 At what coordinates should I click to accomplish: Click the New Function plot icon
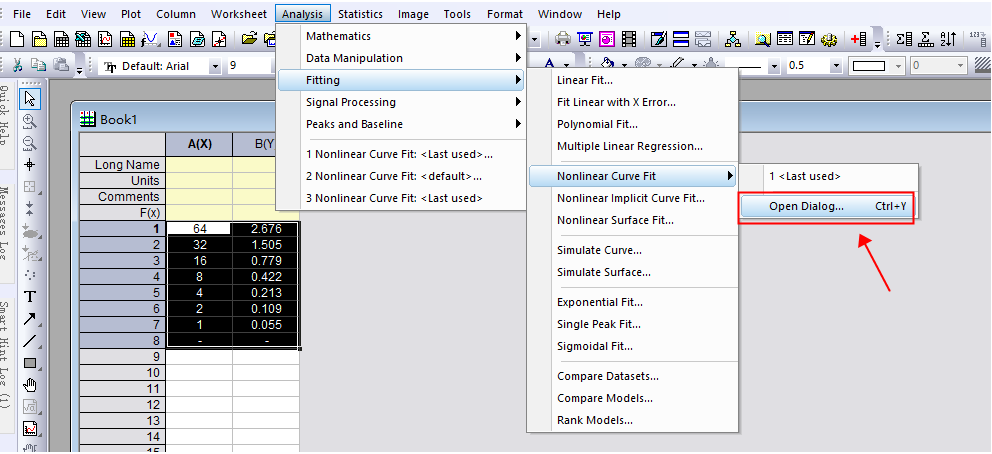(151, 39)
